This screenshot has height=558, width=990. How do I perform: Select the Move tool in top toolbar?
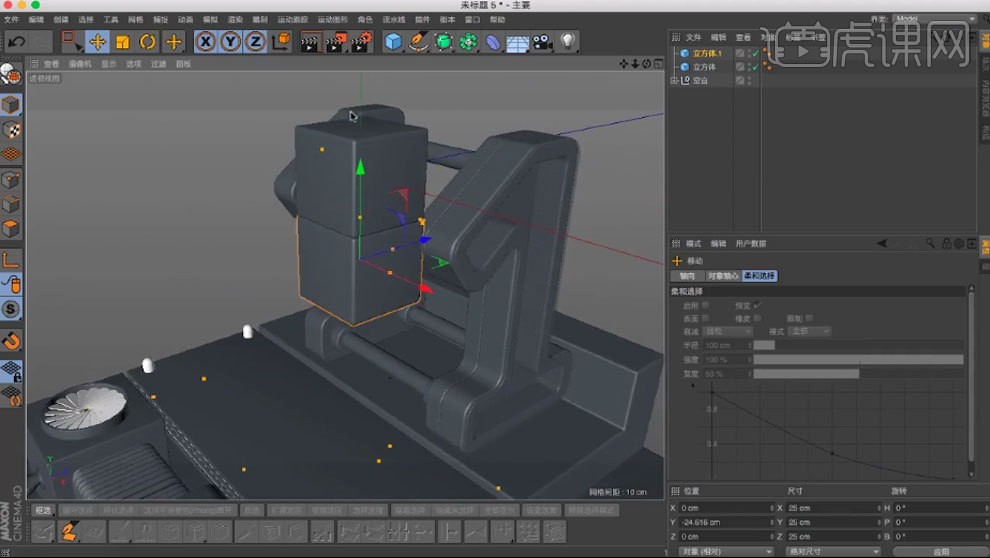(x=97, y=41)
